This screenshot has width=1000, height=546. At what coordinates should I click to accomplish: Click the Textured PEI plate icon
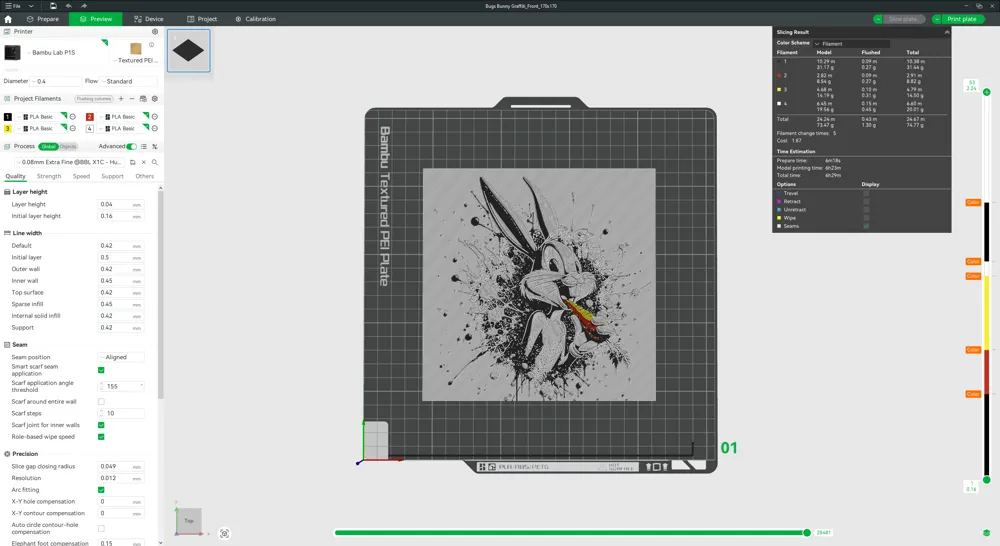pyautogui.click(x=135, y=48)
